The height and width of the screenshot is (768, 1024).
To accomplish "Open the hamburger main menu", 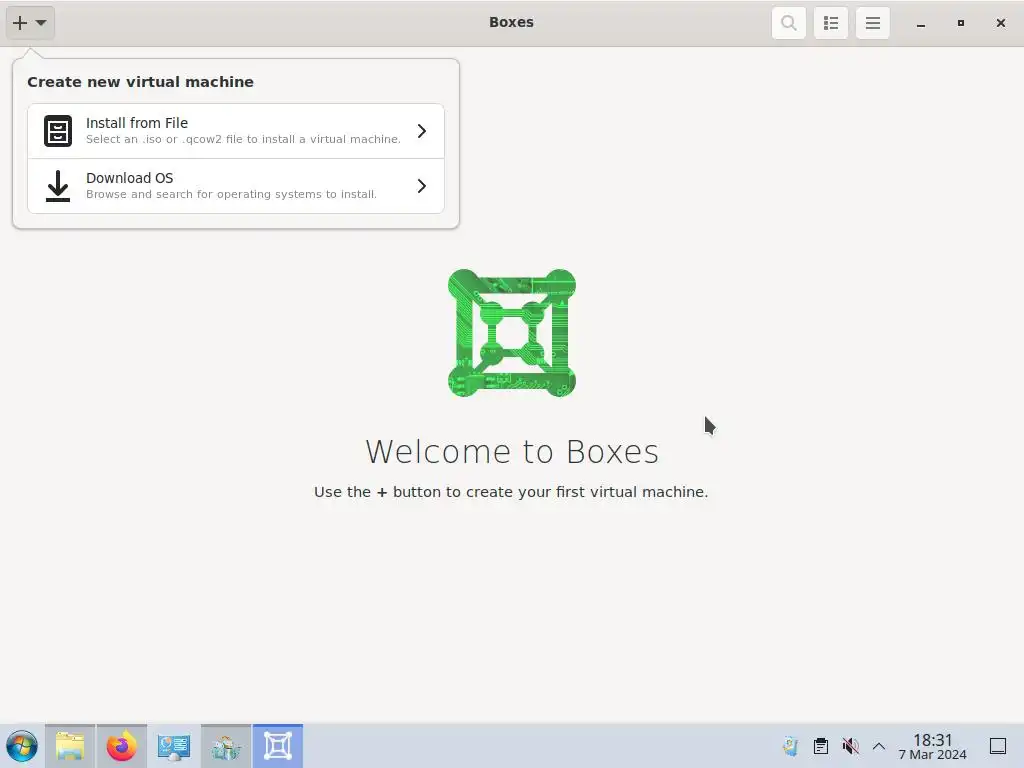I will (872, 23).
